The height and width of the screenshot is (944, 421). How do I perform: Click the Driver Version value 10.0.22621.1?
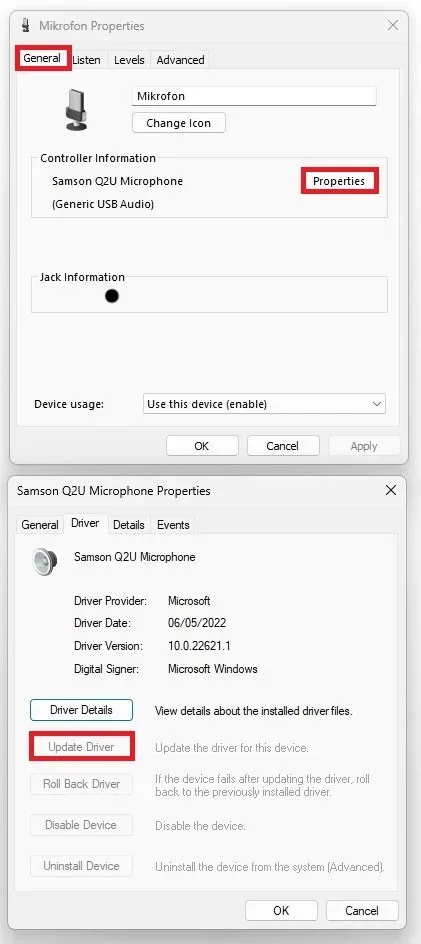(199, 646)
